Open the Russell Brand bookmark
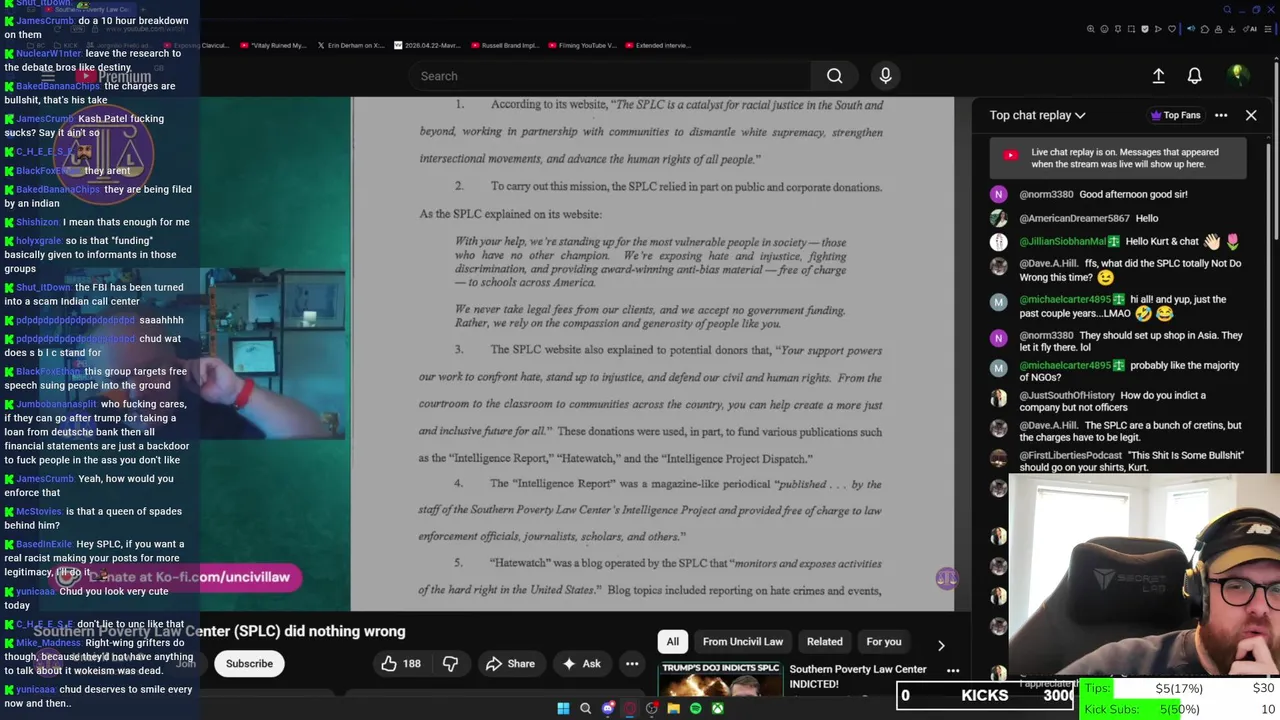Image resolution: width=1280 pixels, height=720 pixels. click(x=504, y=45)
